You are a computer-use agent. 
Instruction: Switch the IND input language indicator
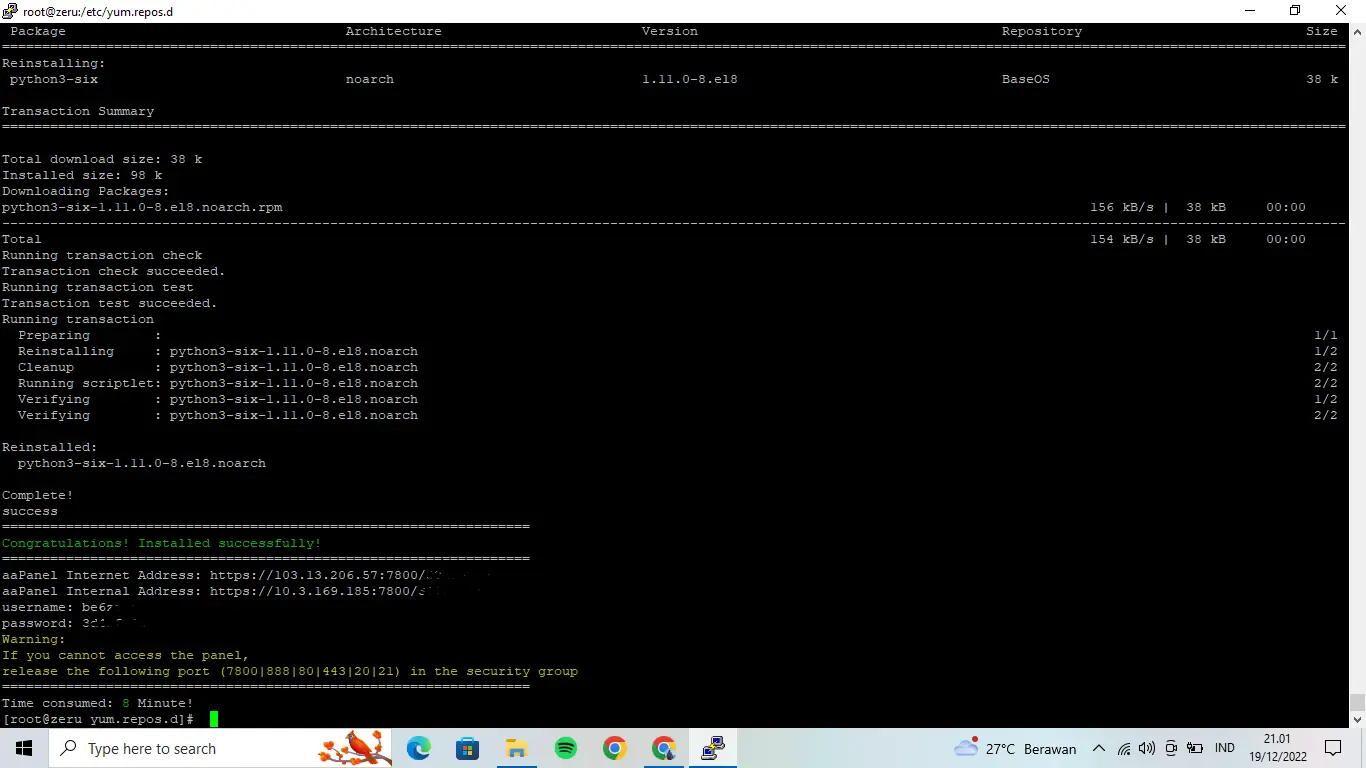pos(1224,748)
